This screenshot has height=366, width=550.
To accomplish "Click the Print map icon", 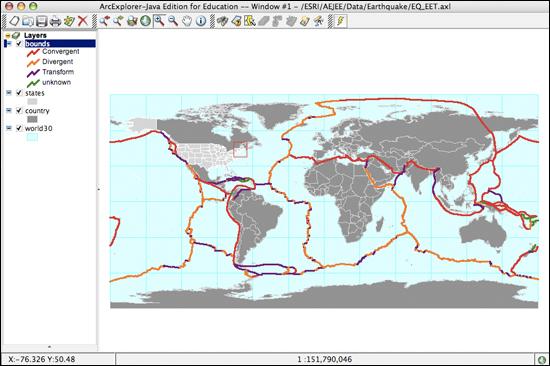I will [x=55, y=21].
